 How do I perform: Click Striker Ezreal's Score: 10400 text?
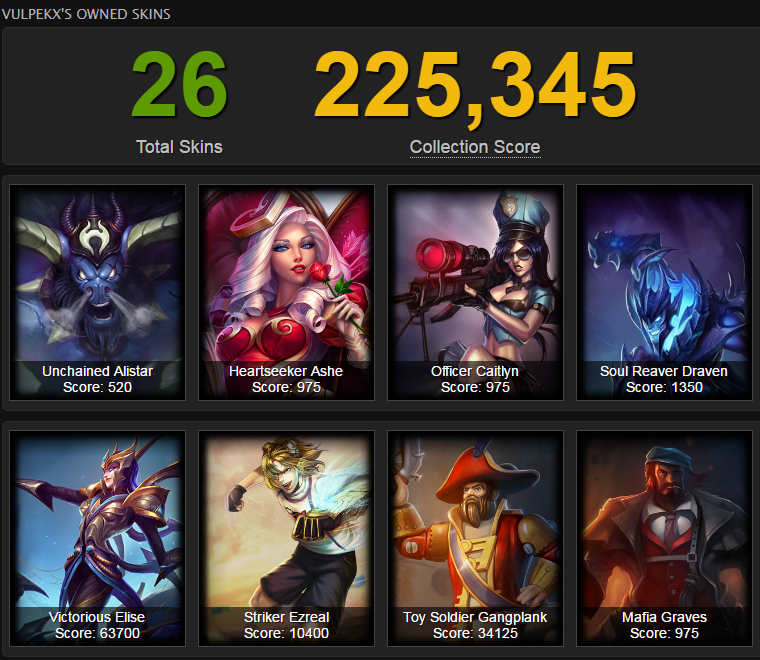coord(286,633)
